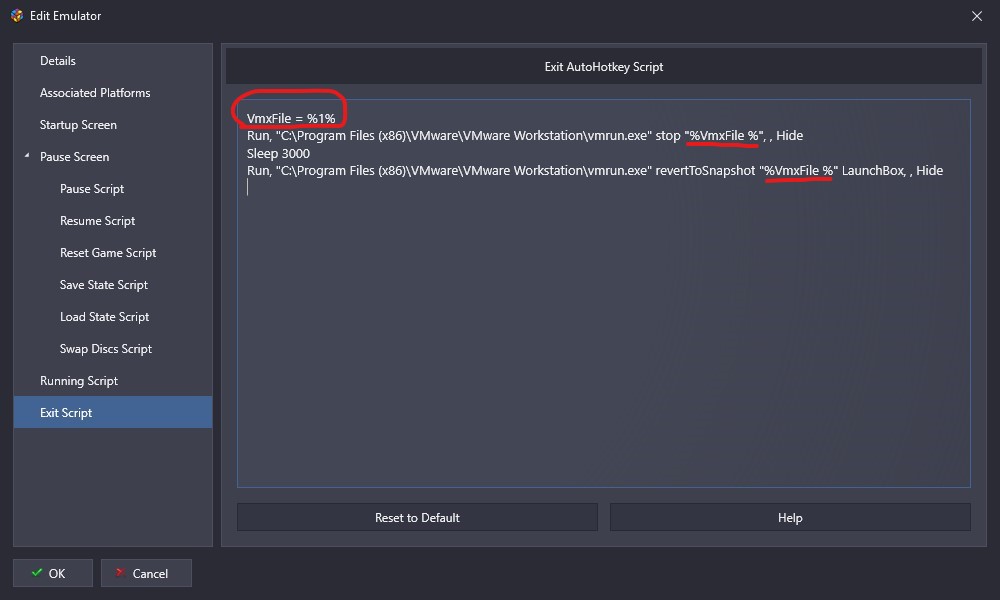Click the revertToSnapshot command line
This screenshot has height=600, width=1000.
point(595,171)
